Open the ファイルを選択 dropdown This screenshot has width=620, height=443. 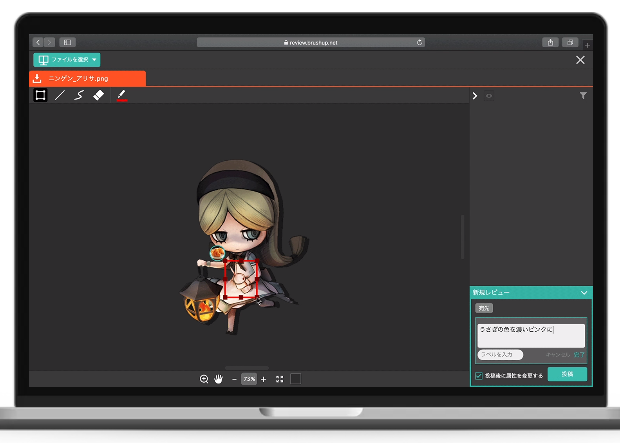point(66,60)
